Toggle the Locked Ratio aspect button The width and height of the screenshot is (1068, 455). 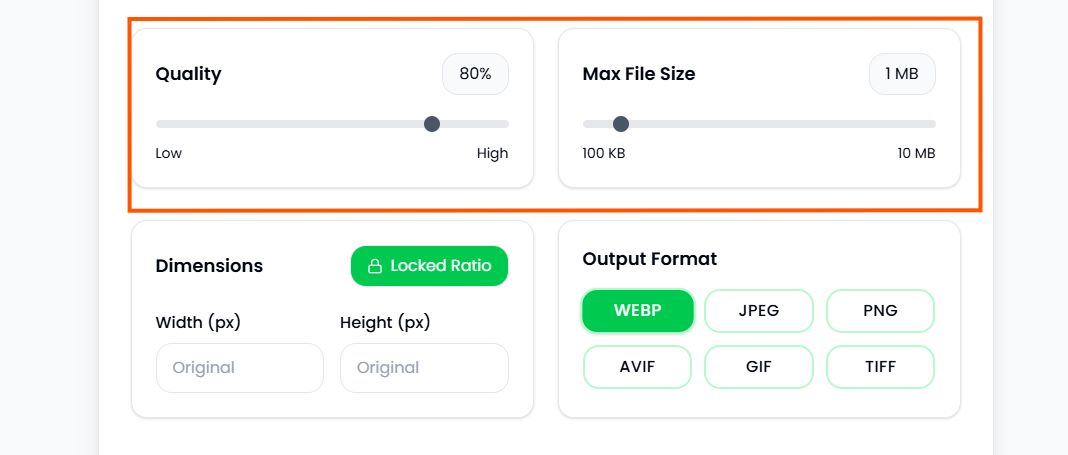(x=429, y=266)
